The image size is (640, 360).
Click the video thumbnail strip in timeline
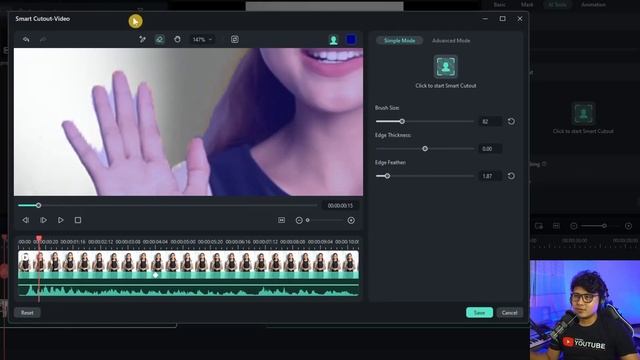pos(189,261)
